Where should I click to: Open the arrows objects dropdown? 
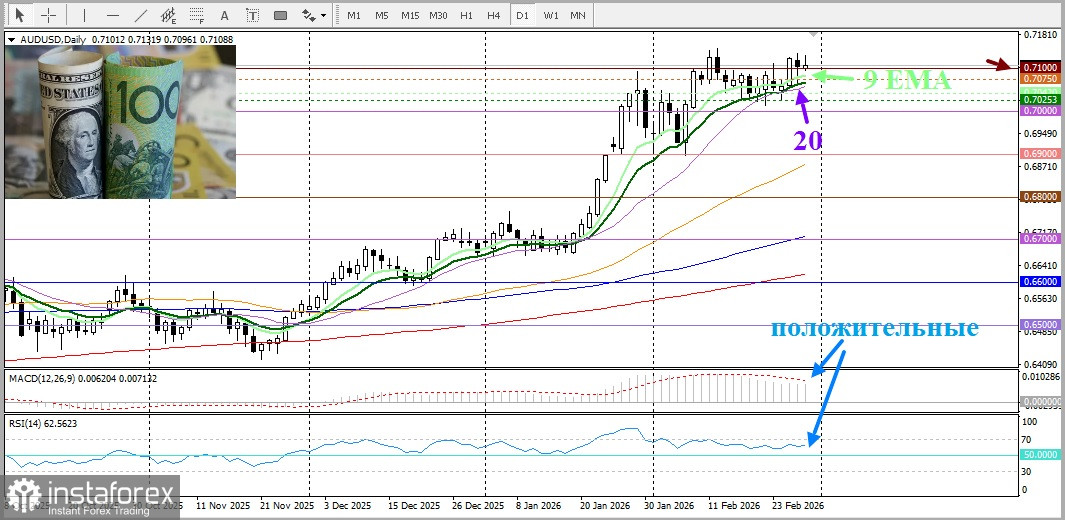point(314,15)
